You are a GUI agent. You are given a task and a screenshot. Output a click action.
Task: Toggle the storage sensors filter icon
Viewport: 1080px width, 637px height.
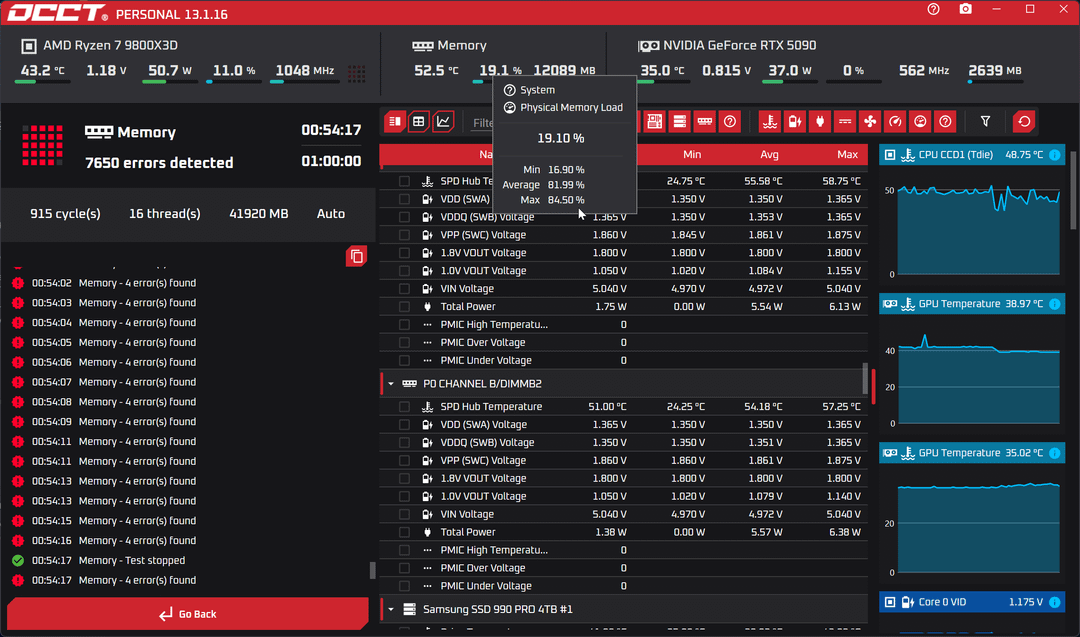click(x=680, y=122)
